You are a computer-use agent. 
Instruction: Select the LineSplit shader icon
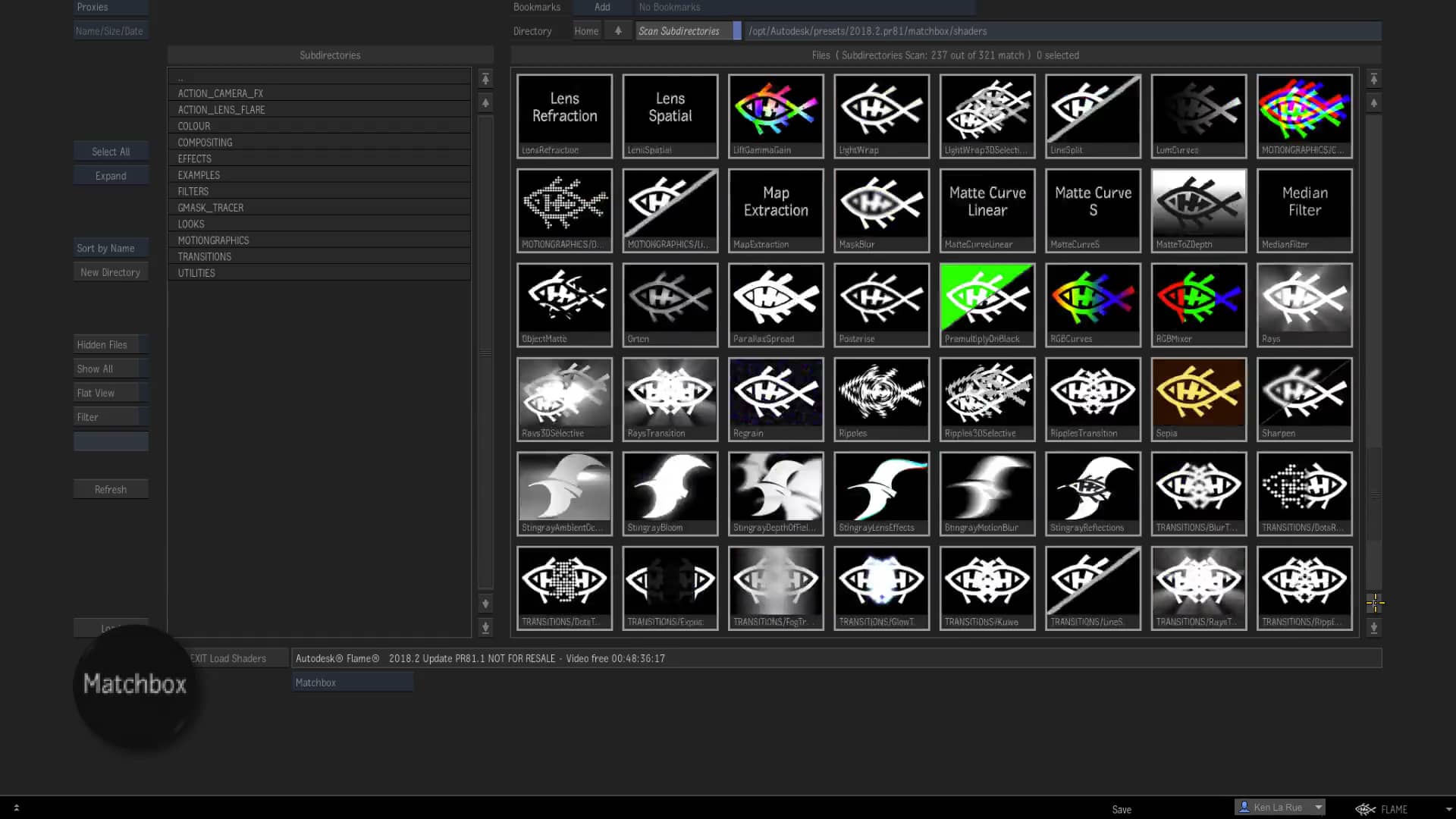click(x=1093, y=115)
